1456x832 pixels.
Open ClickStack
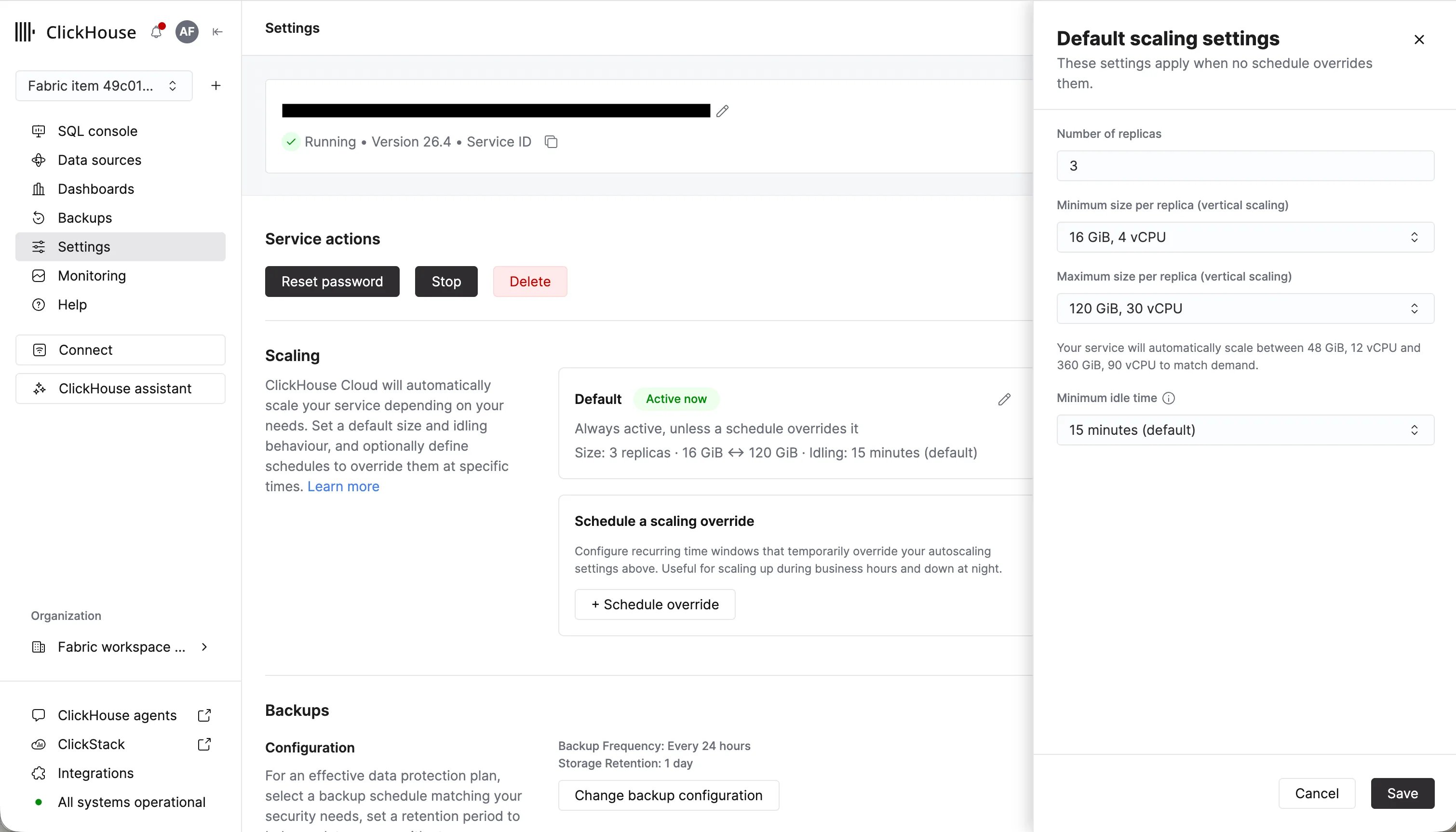91,745
